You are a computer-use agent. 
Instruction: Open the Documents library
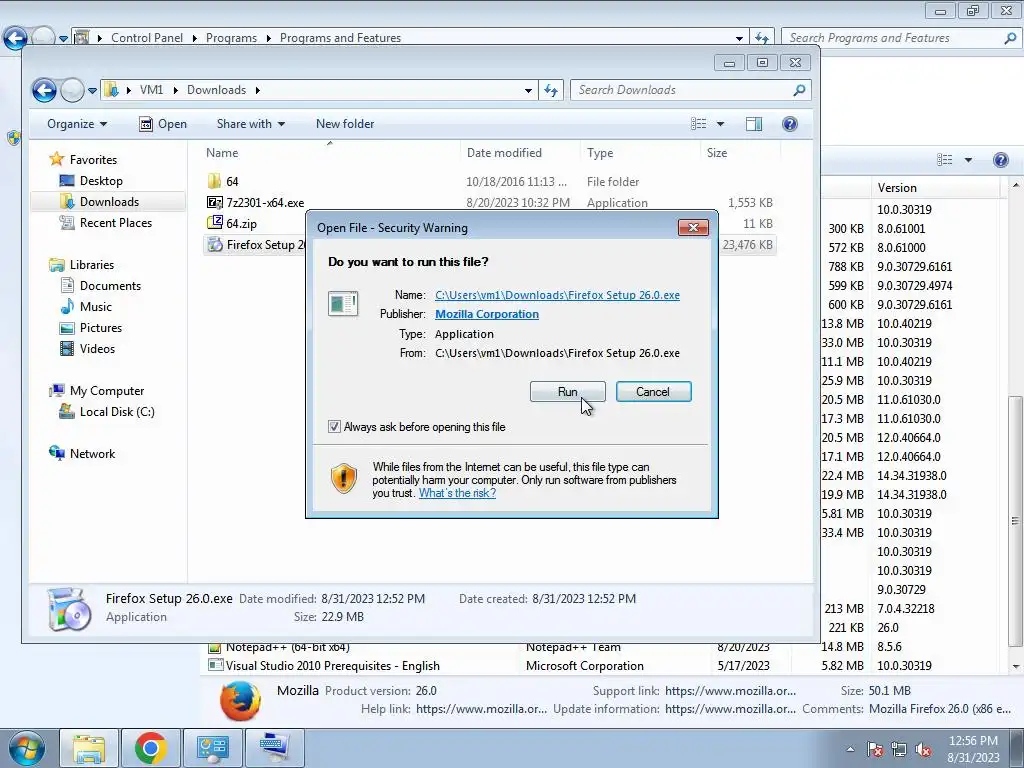click(110, 285)
